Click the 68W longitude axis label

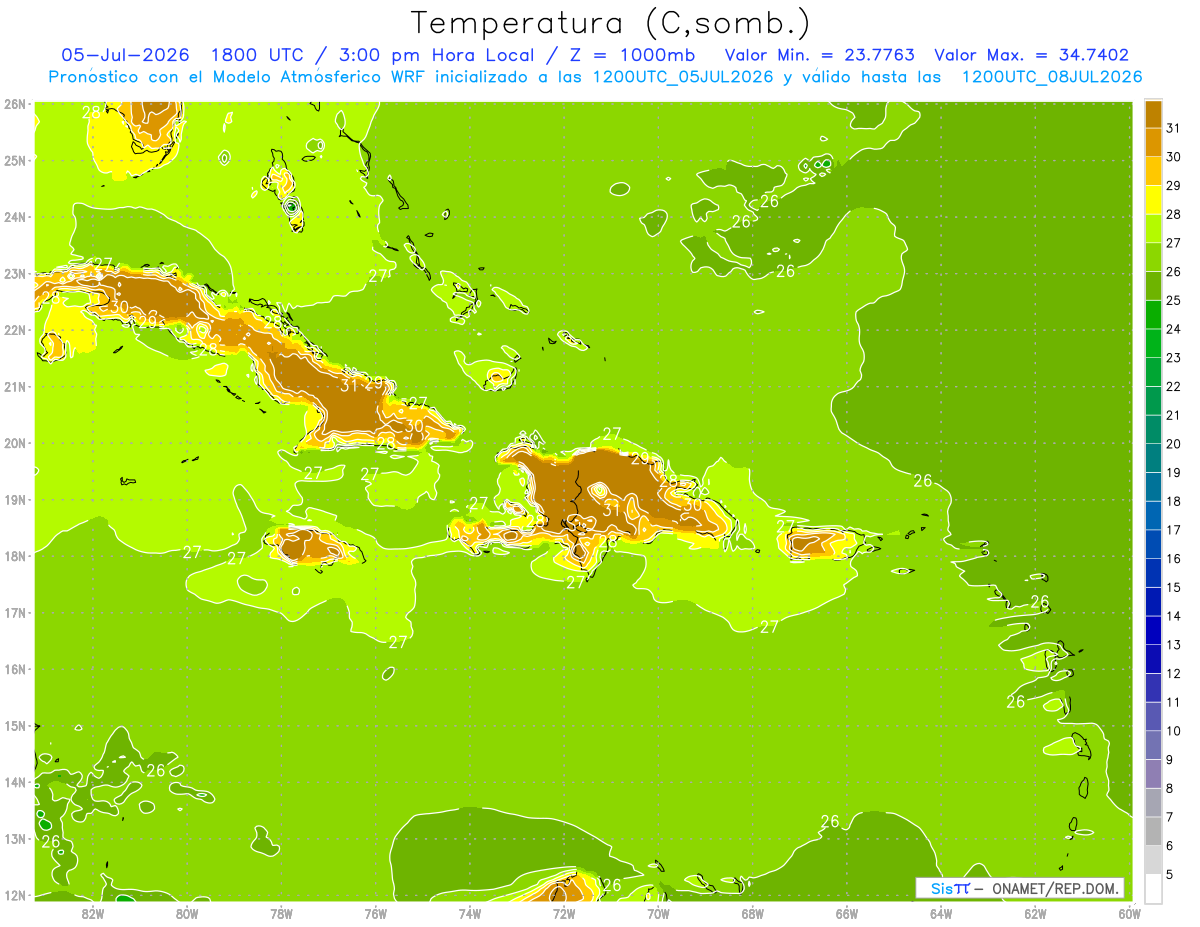click(x=753, y=913)
